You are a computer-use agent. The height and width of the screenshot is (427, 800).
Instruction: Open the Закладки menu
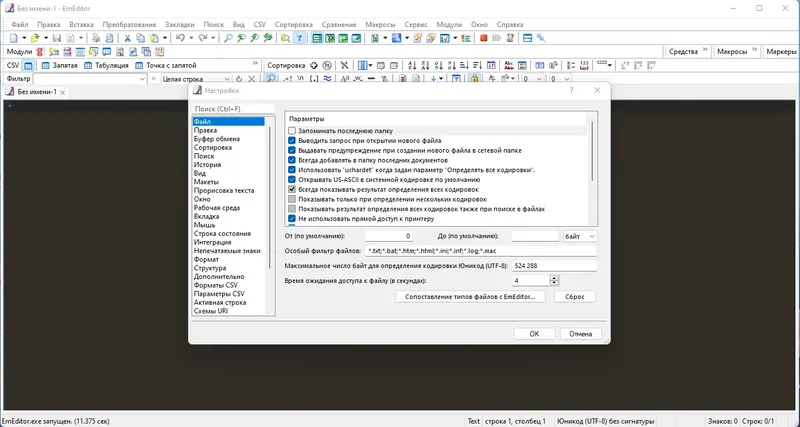pos(180,24)
